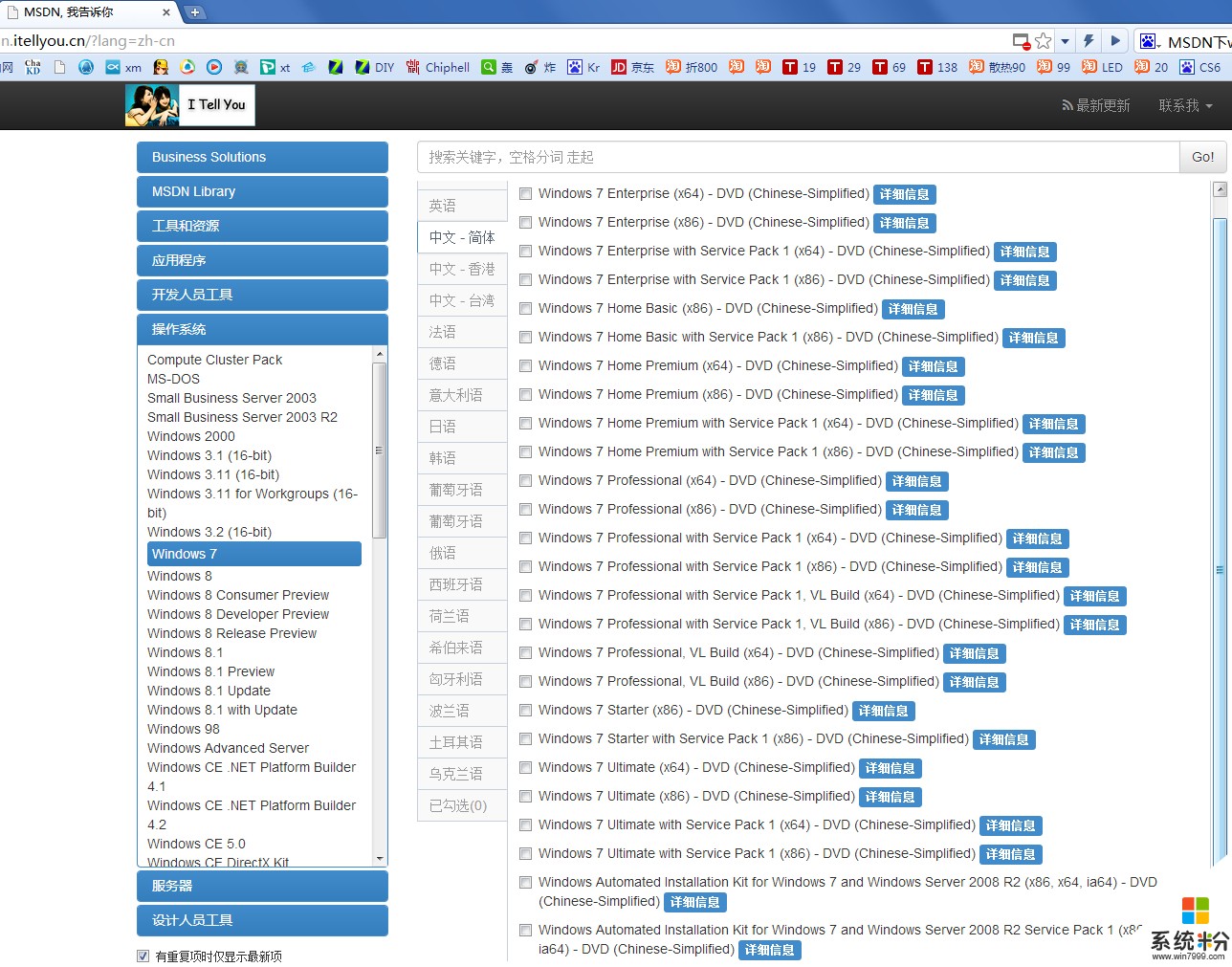Click the OS list scroll-down arrow

pos(380,859)
